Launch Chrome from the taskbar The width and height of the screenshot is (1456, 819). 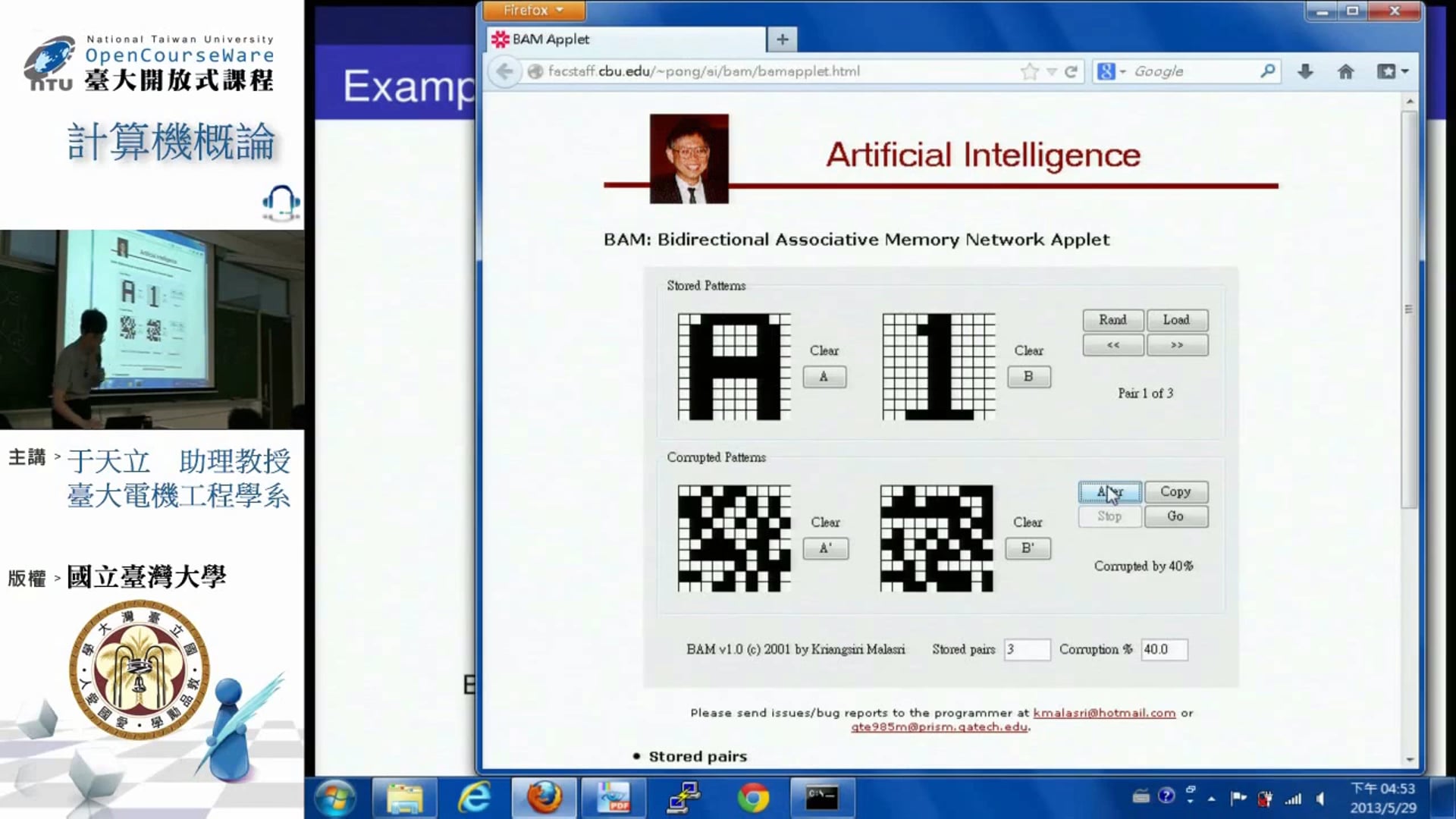752,798
